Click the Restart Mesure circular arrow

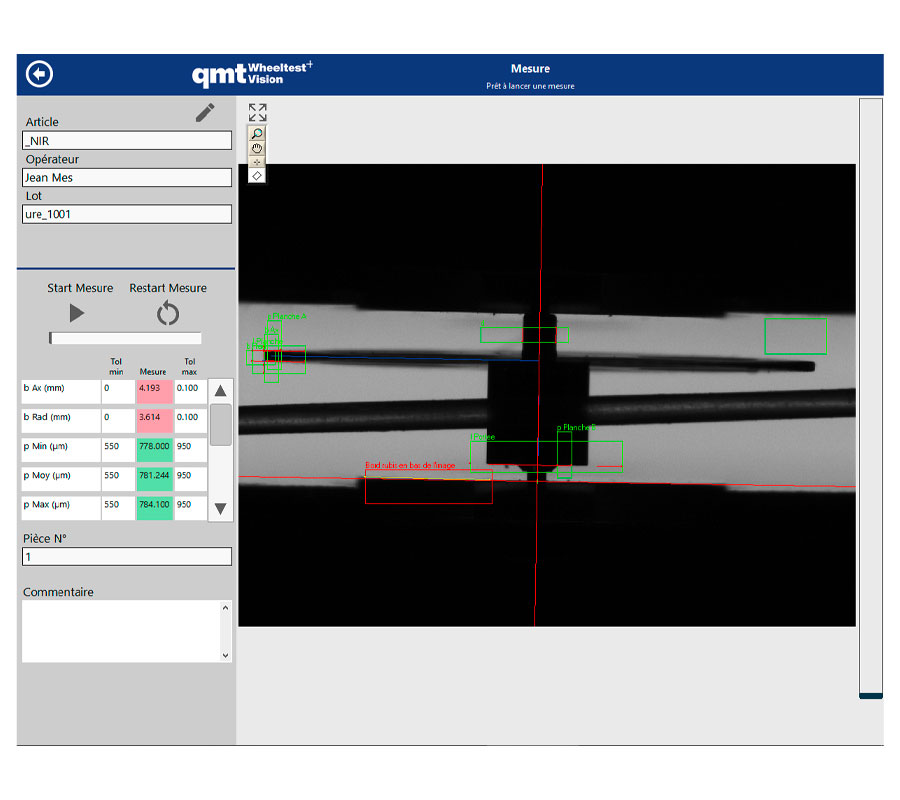click(168, 314)
